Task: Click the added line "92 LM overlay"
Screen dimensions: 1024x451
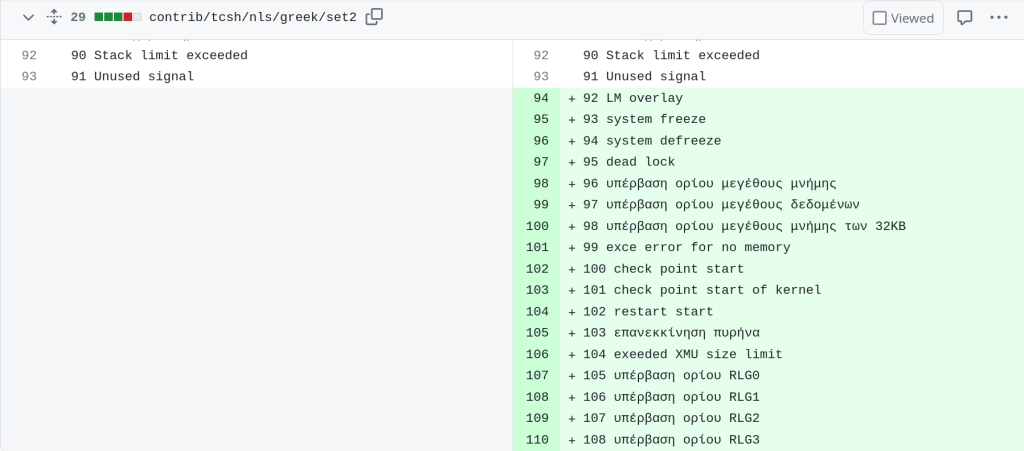Action: coord(632,98)
